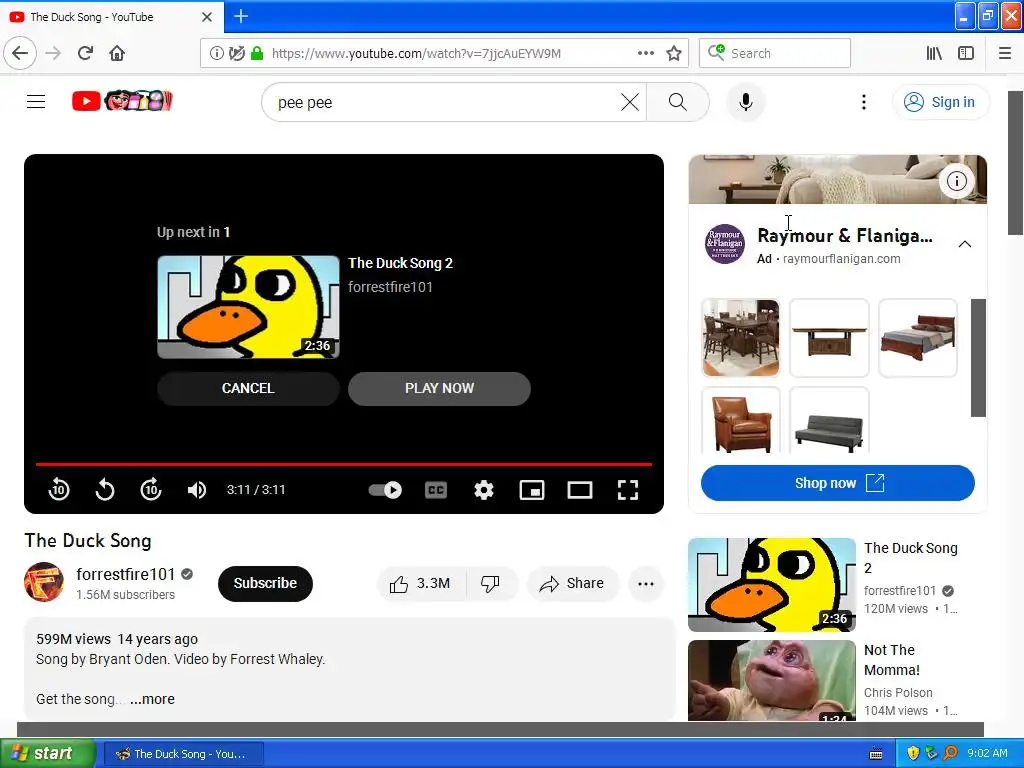Enable miniplayer mode
This screenshot has height=768, width=1024.
coord(532,490)
